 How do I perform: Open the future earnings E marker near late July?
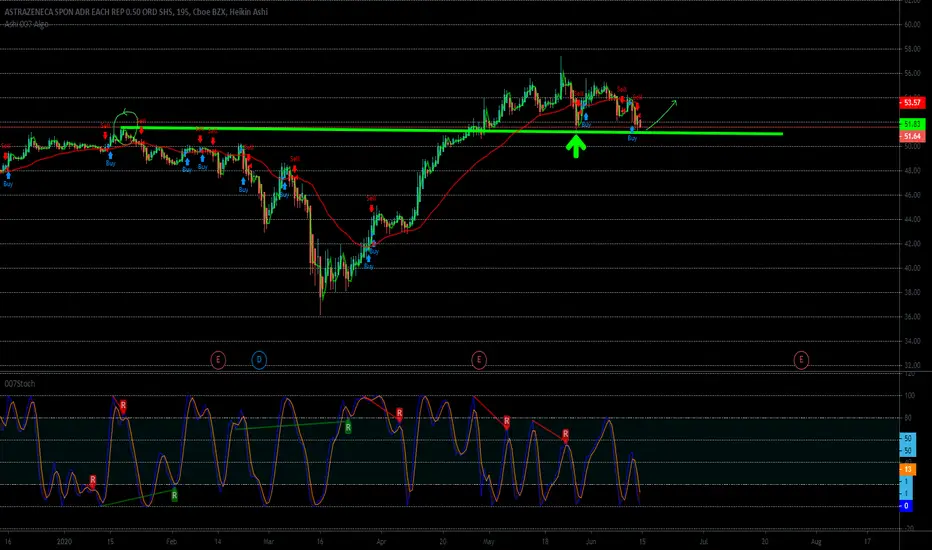[801, 360]
